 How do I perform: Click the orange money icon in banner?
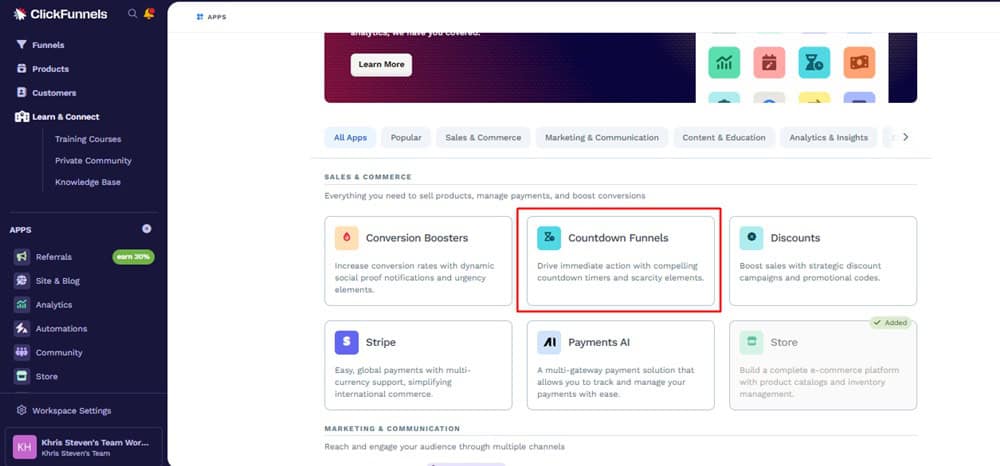(x=859, y=62)
